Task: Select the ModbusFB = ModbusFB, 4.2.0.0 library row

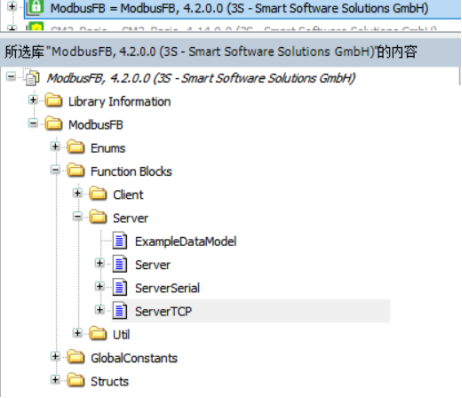Action: coord(243,8)
